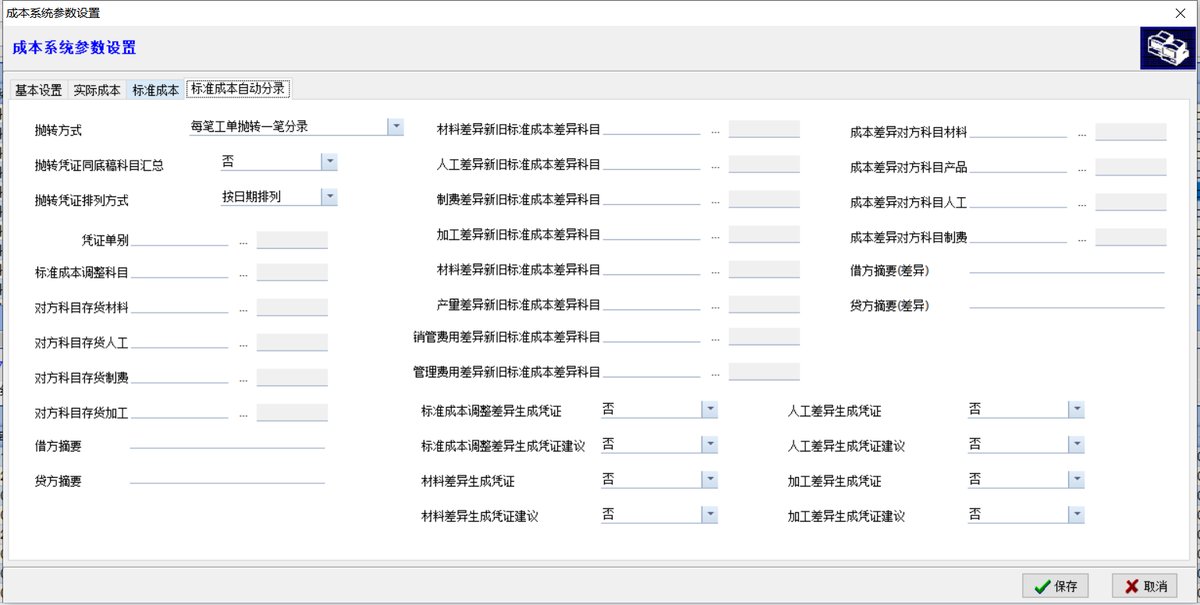
Task: Click the 抛转方式 label text
Action: (x=58, y=131)
